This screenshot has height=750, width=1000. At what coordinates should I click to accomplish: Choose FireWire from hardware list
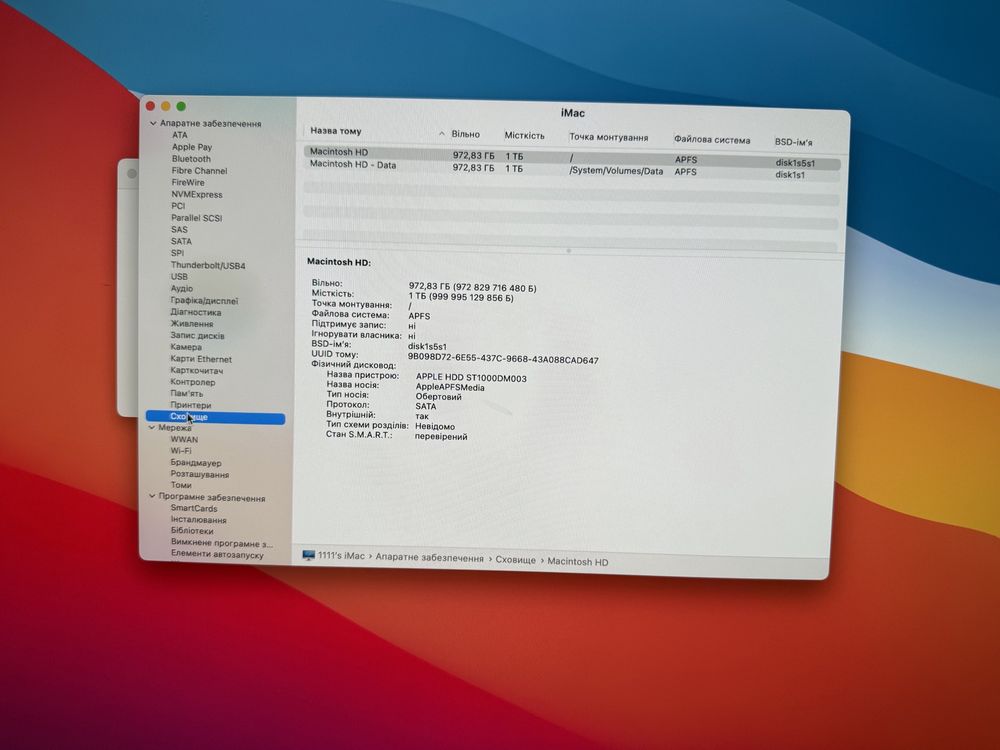coord(188,182)
